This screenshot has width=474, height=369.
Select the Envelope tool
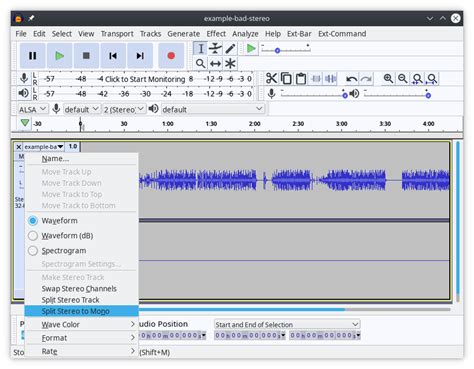[215, 49]
